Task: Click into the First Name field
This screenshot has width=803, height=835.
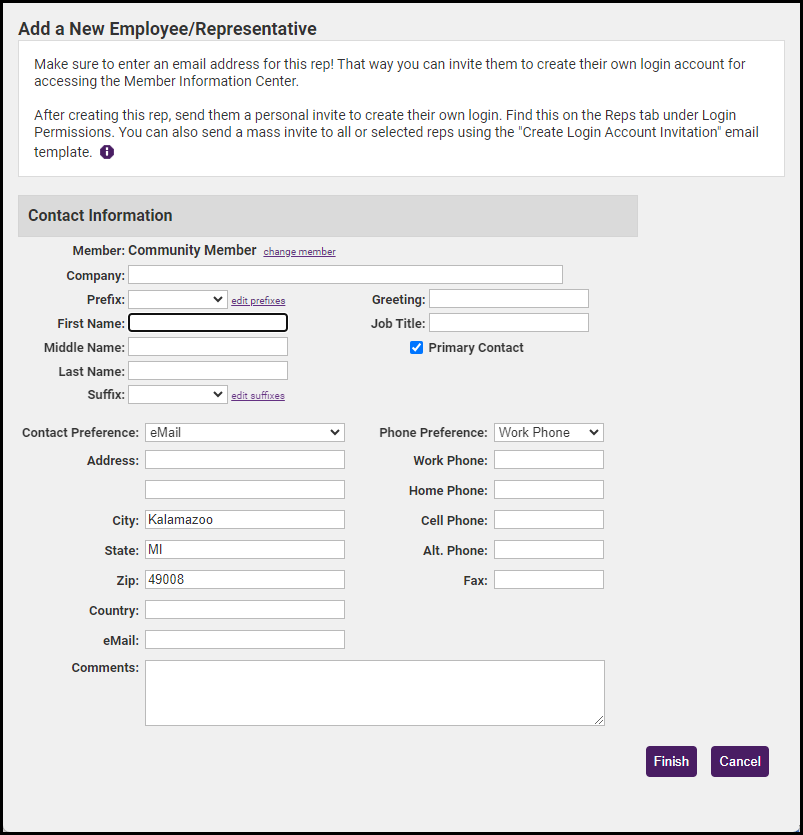Action: click(208, 323)
